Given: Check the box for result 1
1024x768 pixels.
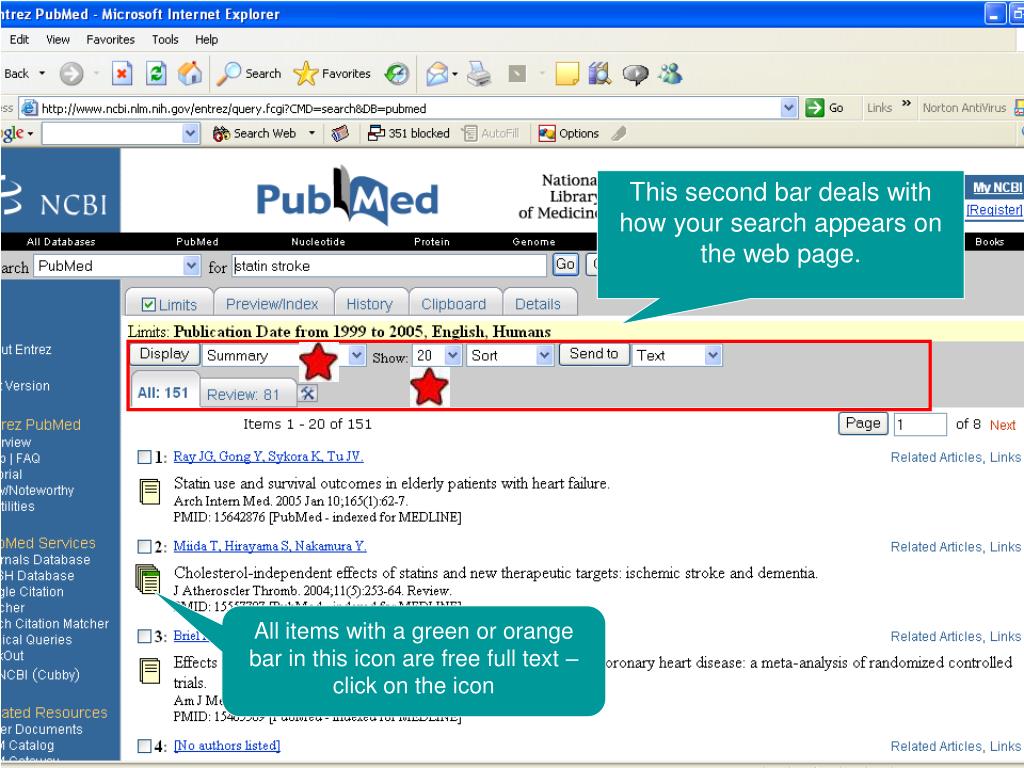Looking at the screenshot, I should tap(144, 457).
